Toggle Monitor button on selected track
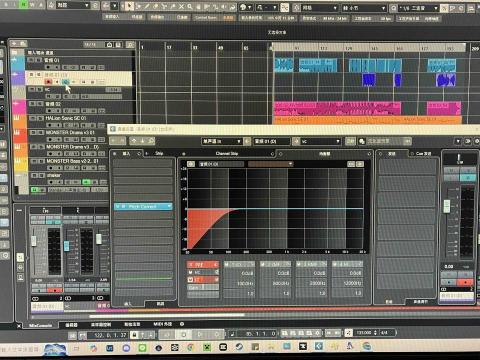 point(57,82)
